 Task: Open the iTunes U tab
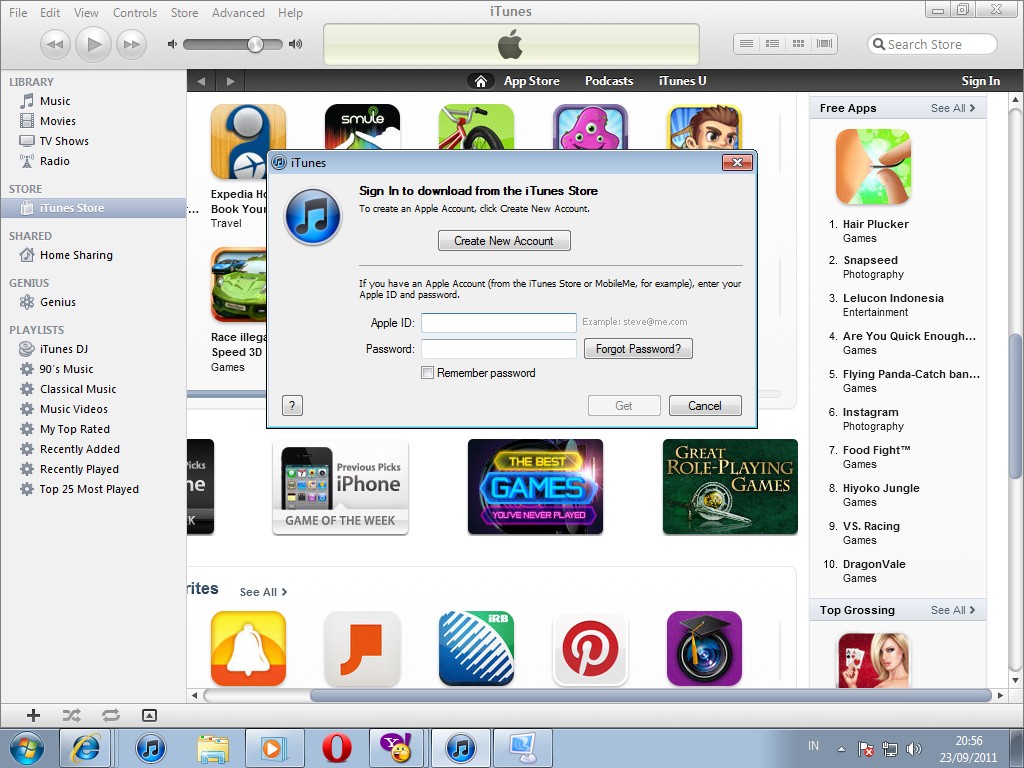(682, 81)
